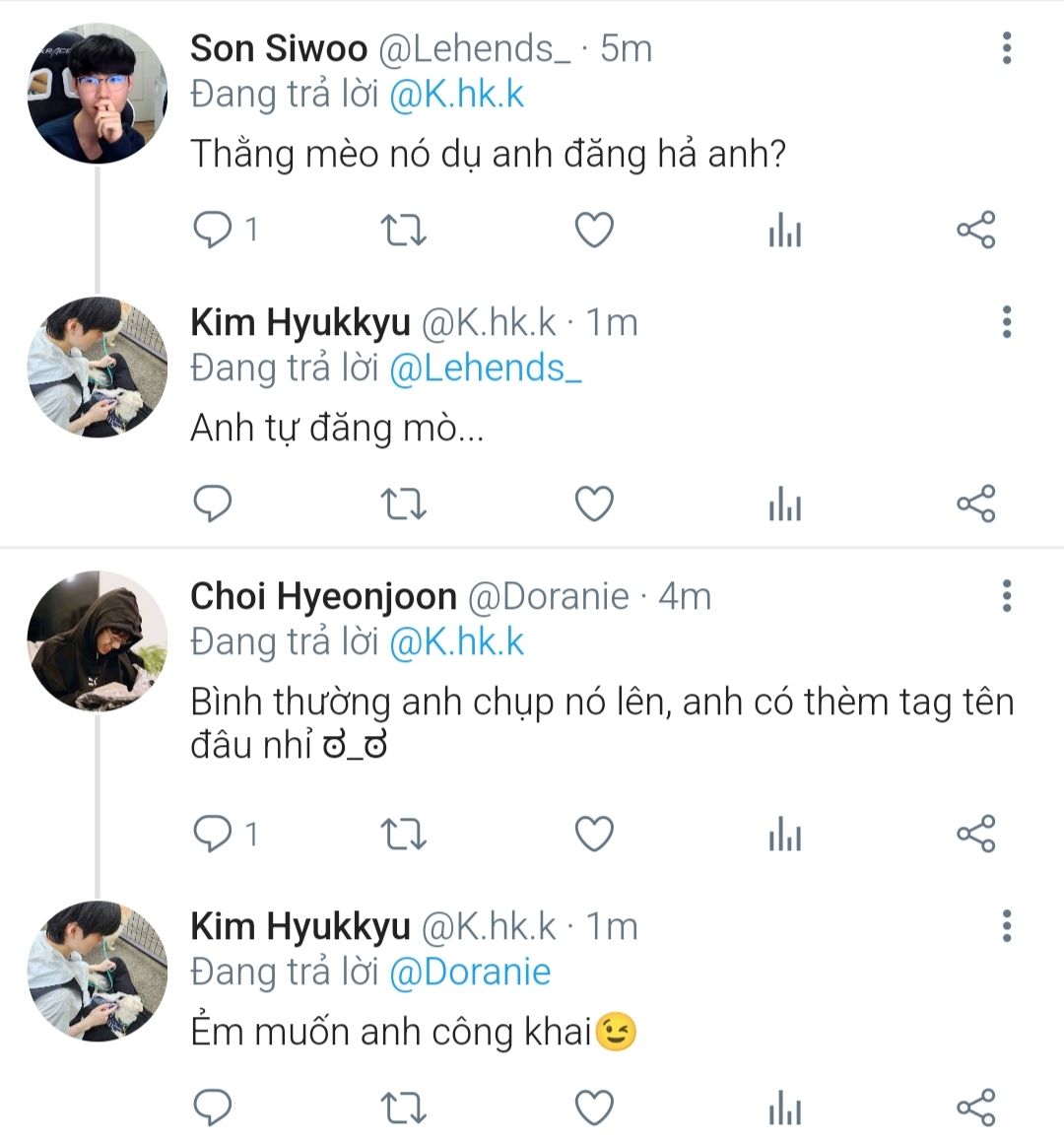Share Kim Hyukkyu's 'Ẻm muốn anh công khai' tweet
The image size is (1064, 1143).
[976, 1108]
